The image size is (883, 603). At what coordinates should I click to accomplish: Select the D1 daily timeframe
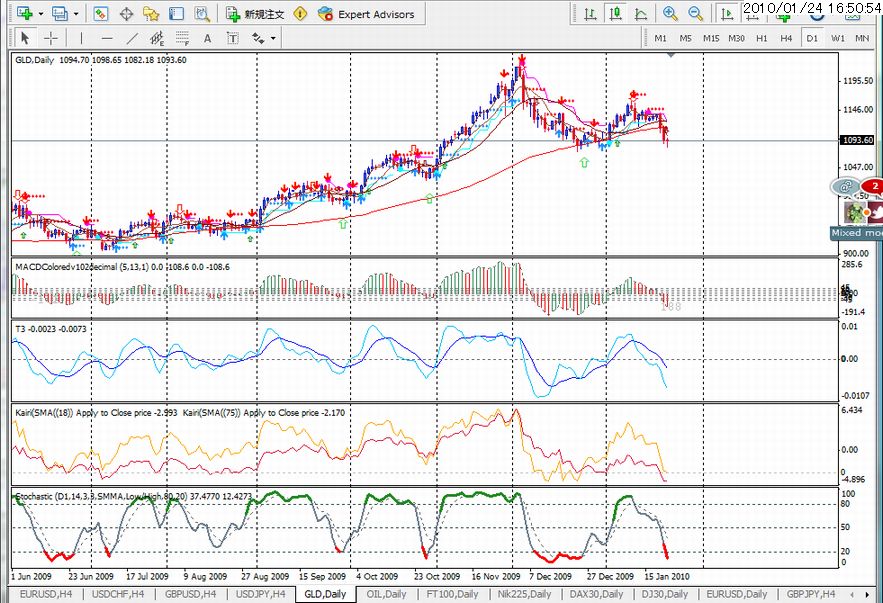tap(811, 38)
